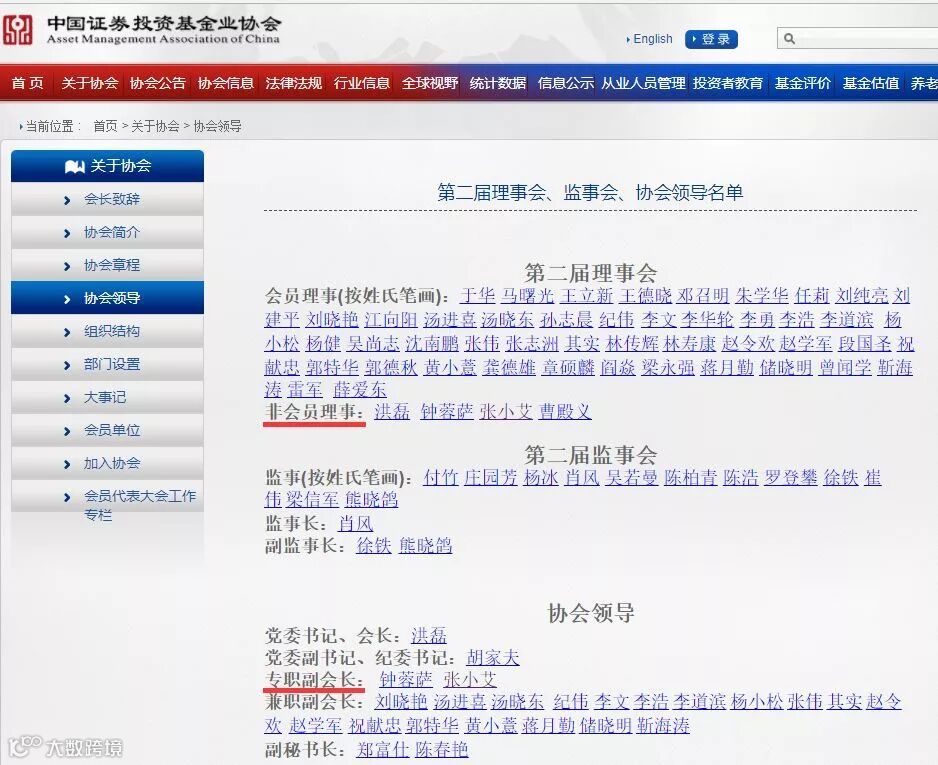Open member director link 马曙光

(x=527, y=295)
